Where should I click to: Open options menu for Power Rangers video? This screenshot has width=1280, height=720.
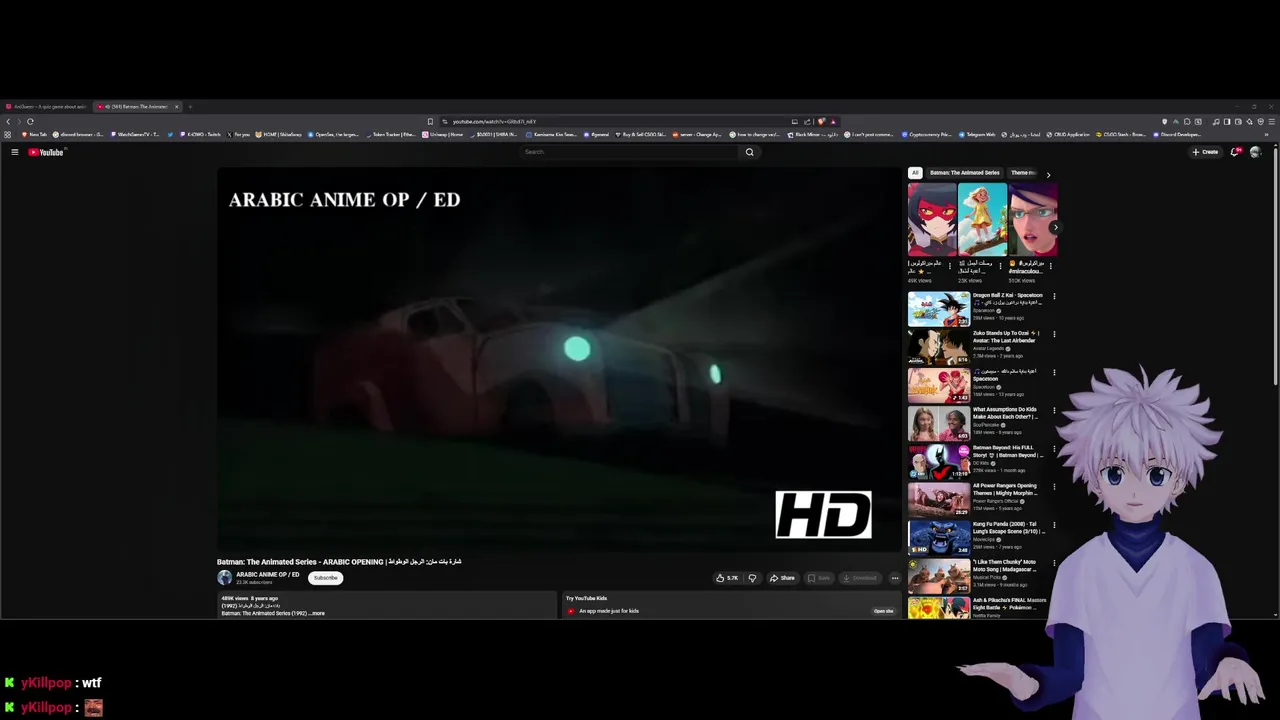pos(1054,487)
